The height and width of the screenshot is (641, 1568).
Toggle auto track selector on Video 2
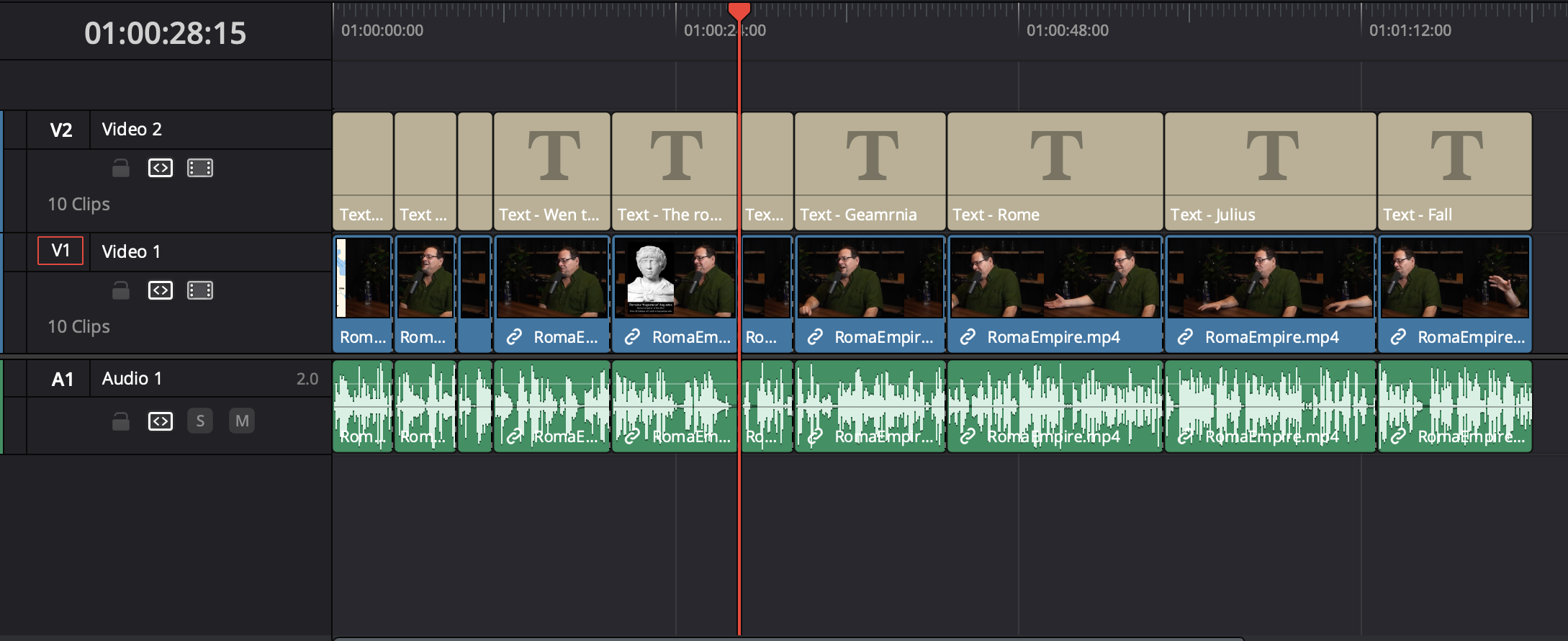(161, 168)
